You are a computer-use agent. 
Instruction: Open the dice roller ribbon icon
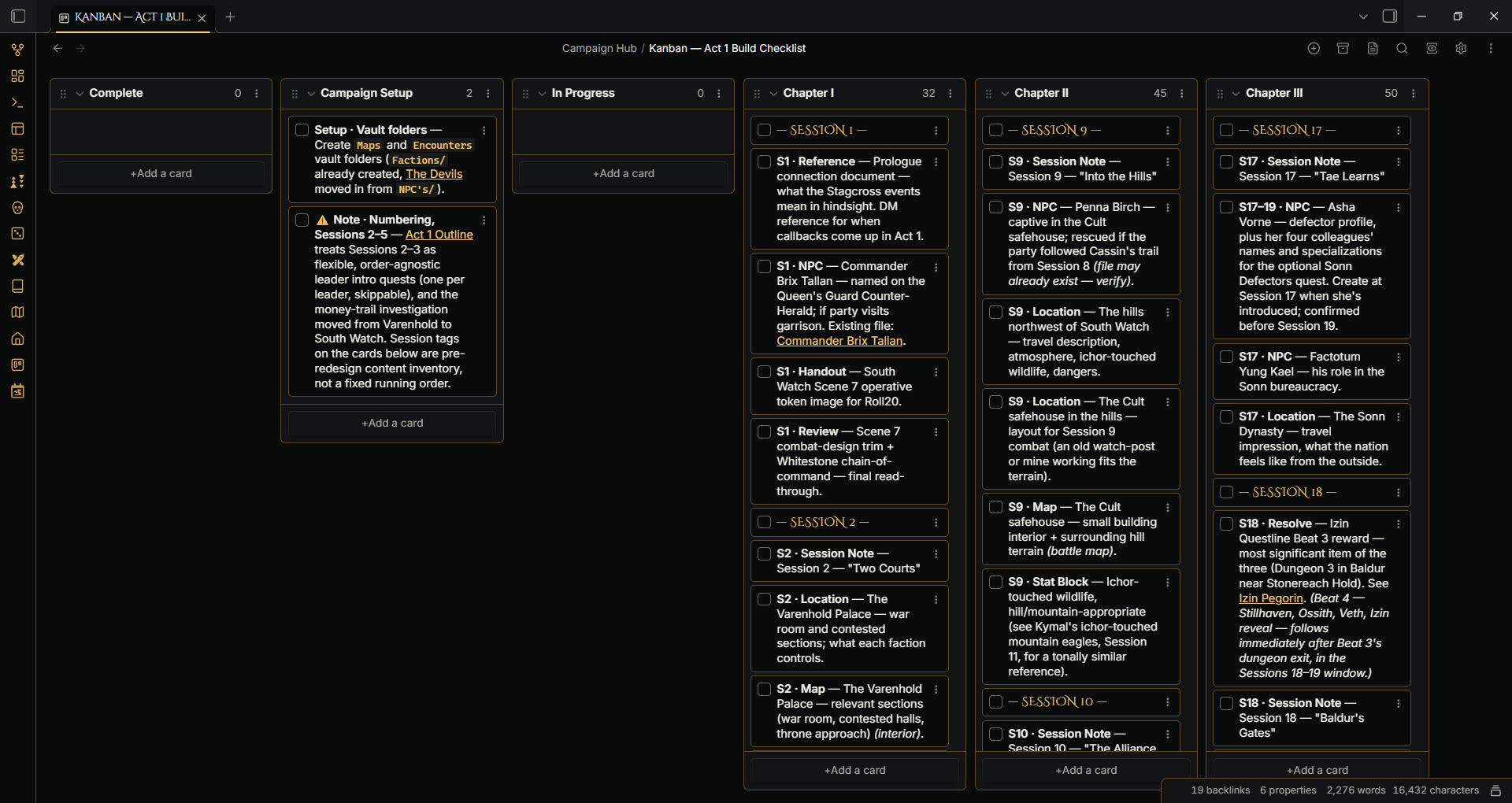coord(17,234)
